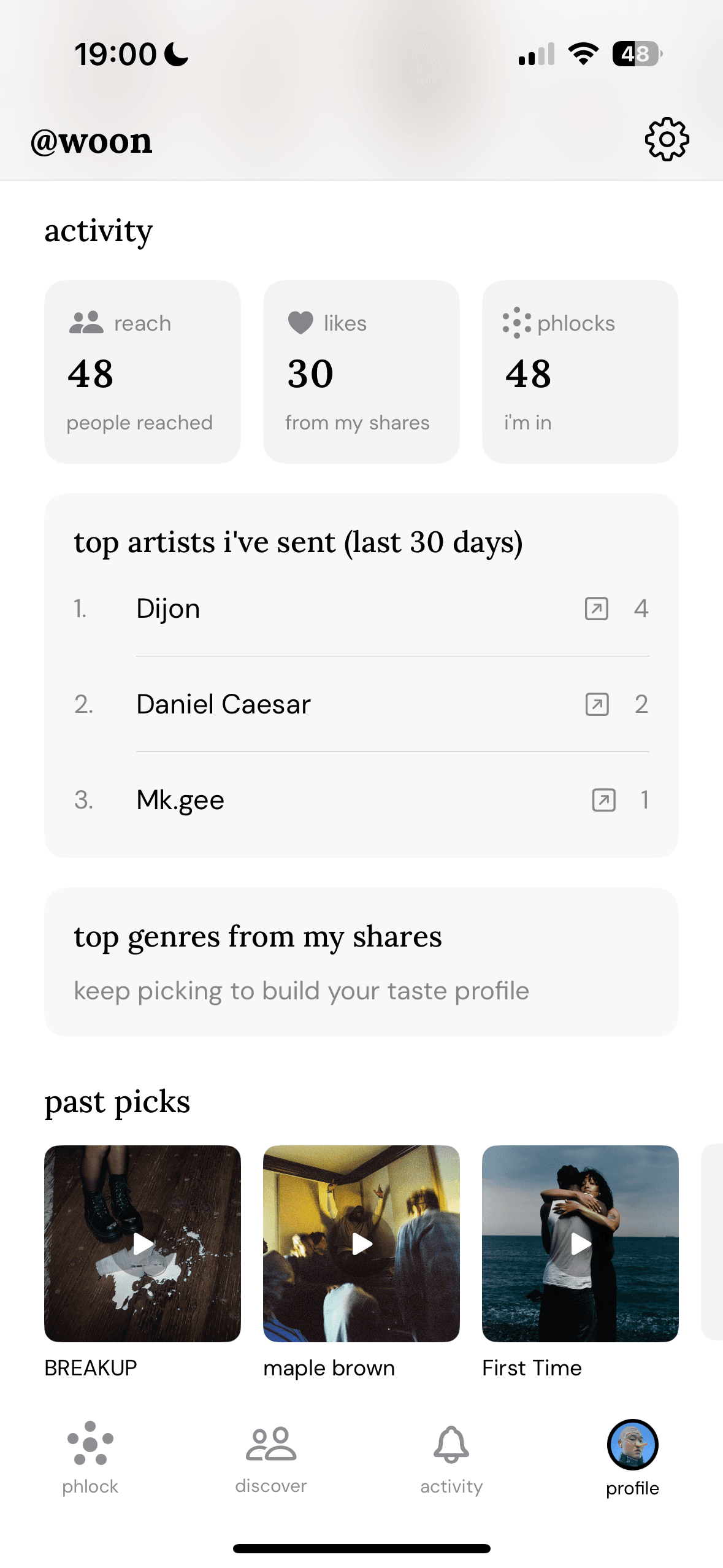
Task: Tap the phlocks dots icon in stats card
Action: click(x=516, y=323)
